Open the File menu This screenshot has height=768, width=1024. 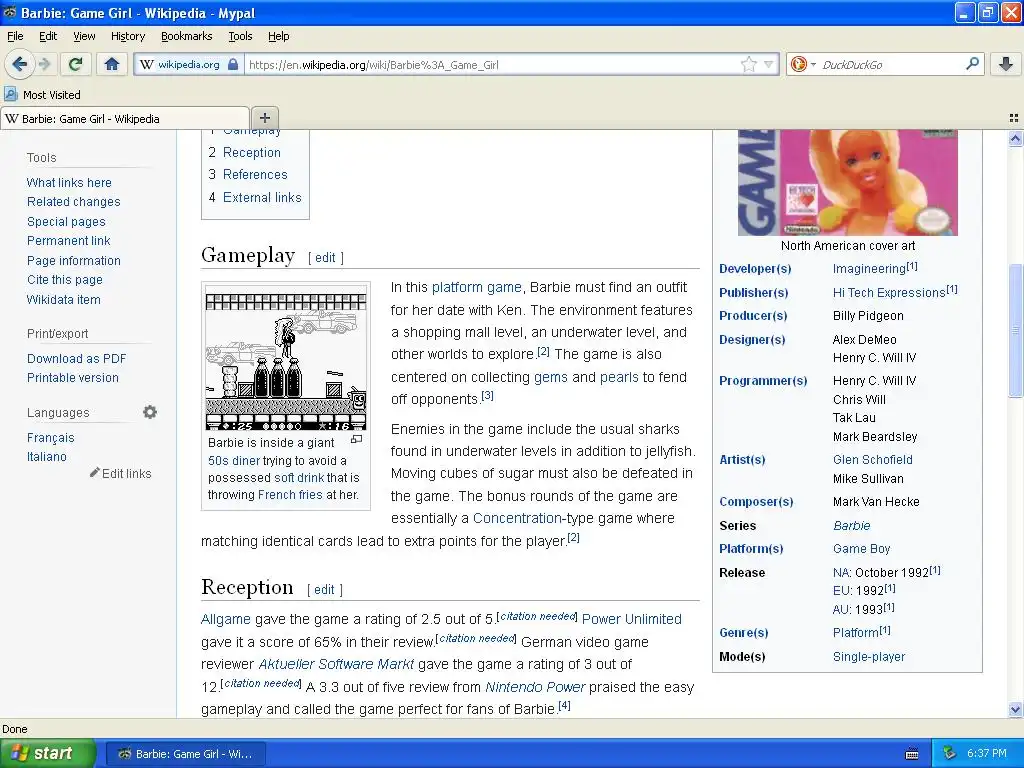coord(15,36)
